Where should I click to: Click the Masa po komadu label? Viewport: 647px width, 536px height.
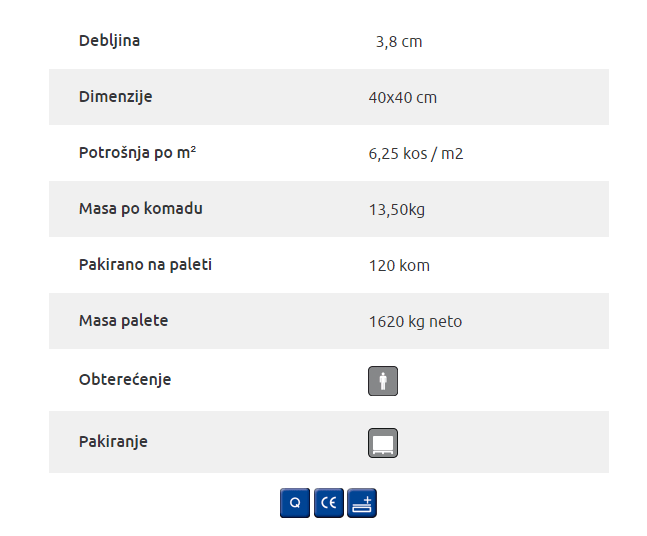pyautogui.click(x=141, y=209)
